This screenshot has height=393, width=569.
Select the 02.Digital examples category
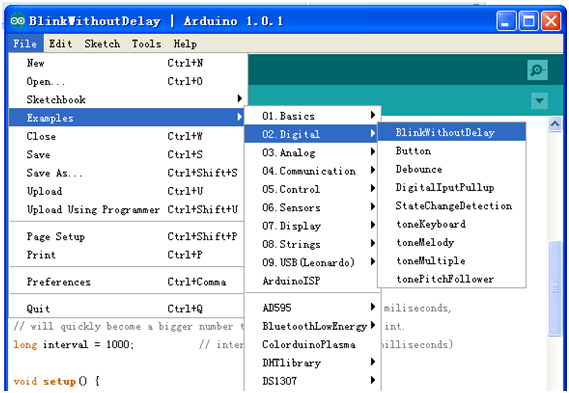(312, 134)
